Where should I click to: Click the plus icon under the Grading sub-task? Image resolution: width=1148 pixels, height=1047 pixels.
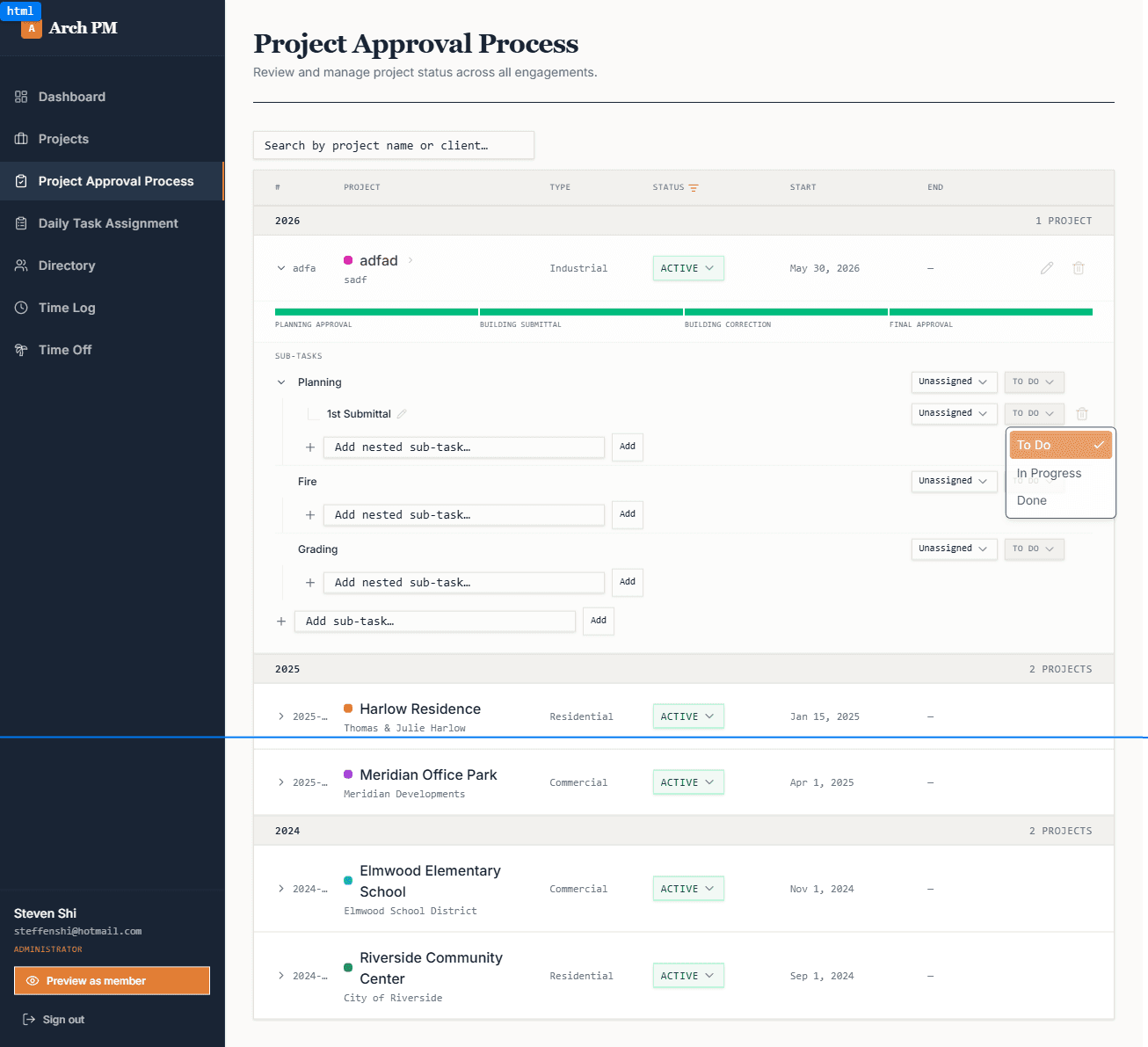pyautogui.click(x=310, y=583)
